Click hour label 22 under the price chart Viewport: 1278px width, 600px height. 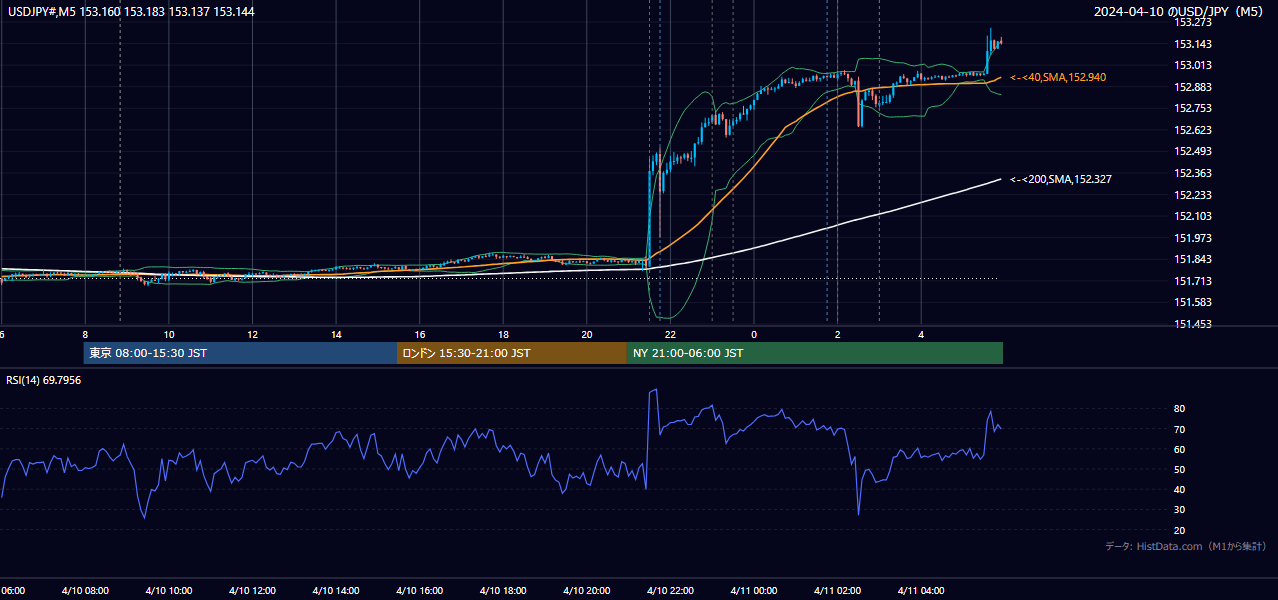(x=671, y=334)
